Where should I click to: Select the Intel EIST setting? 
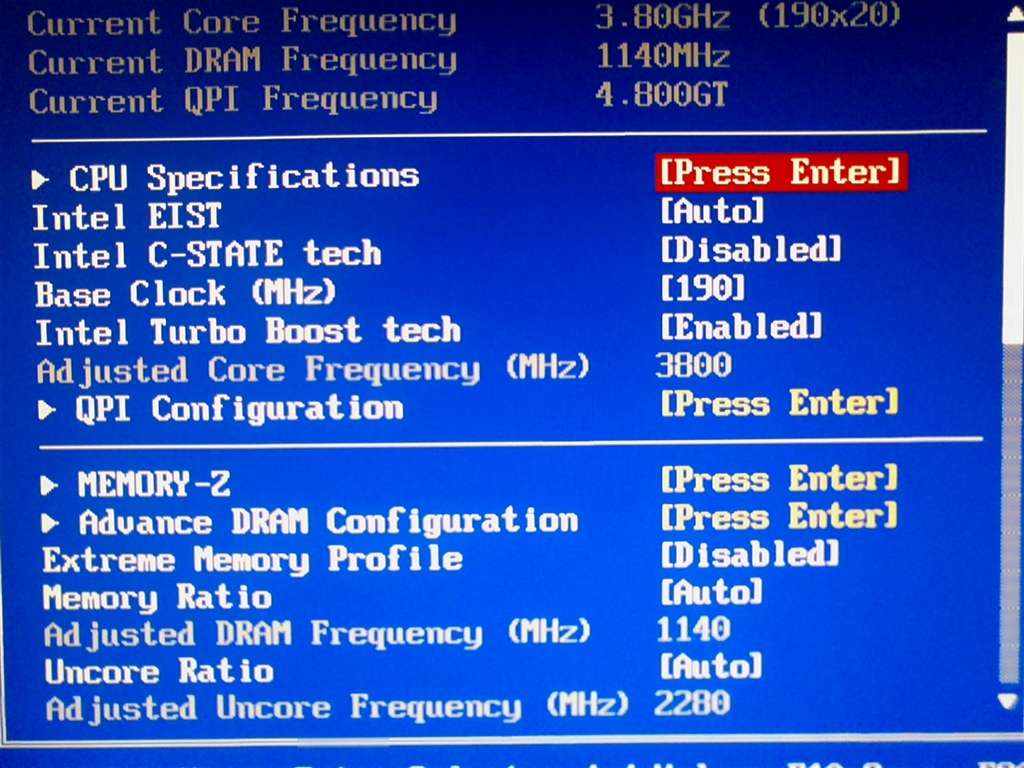127,217
